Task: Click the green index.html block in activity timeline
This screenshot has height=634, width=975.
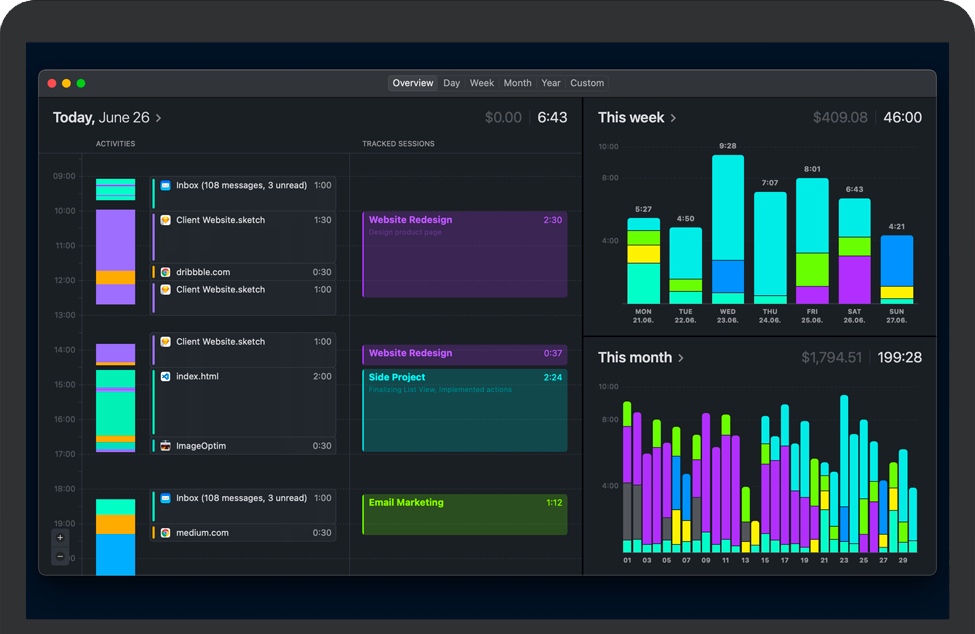Action: coord(115,413)
